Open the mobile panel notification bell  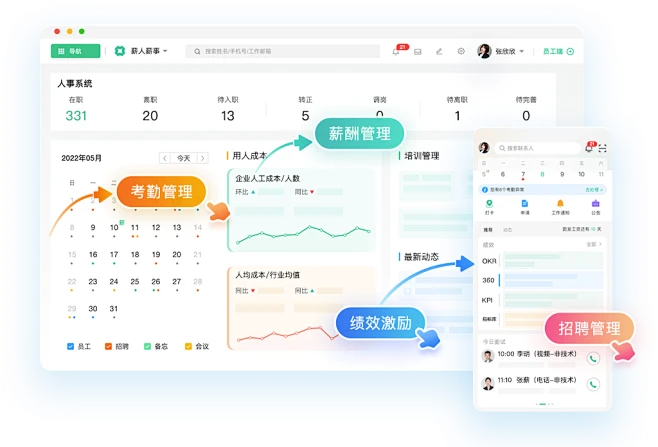pos(589,148)
